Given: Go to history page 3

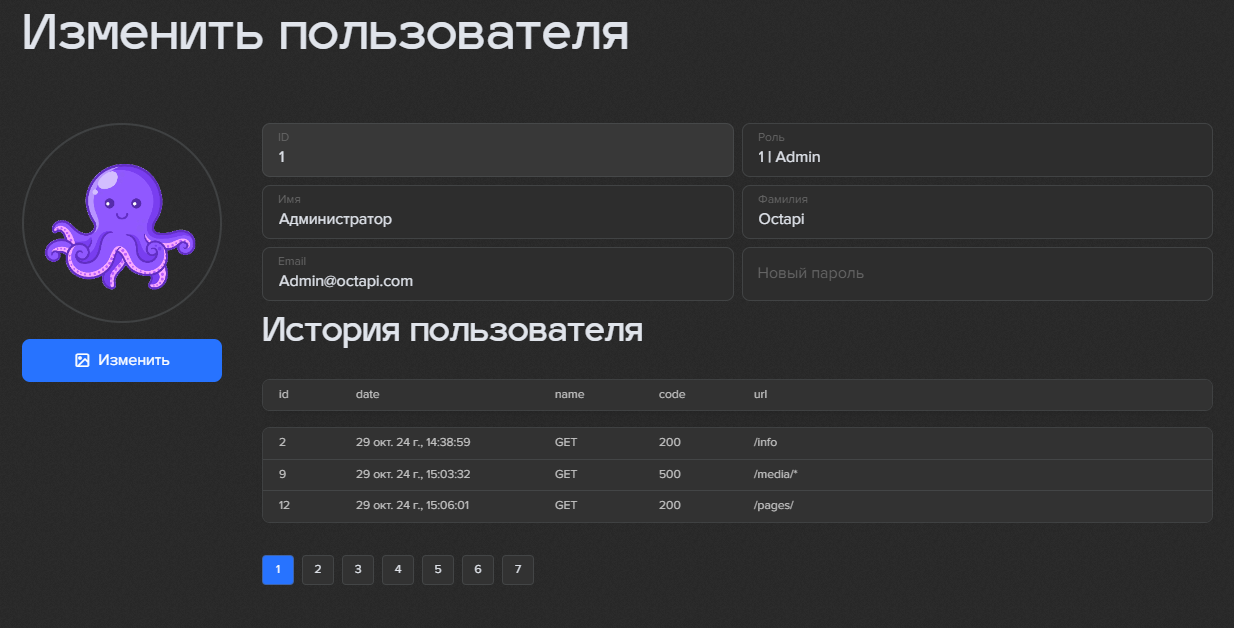Looking at the screenshot, I should coord(358,570).
